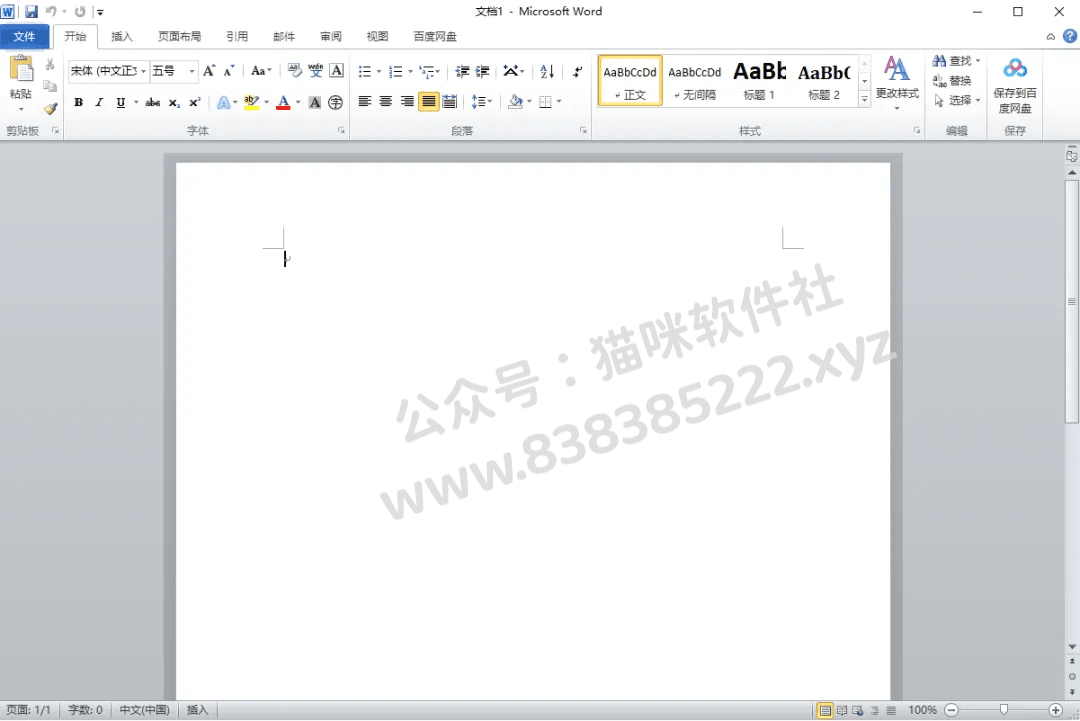Toggle italic formatting

click(x=99, y=103)
